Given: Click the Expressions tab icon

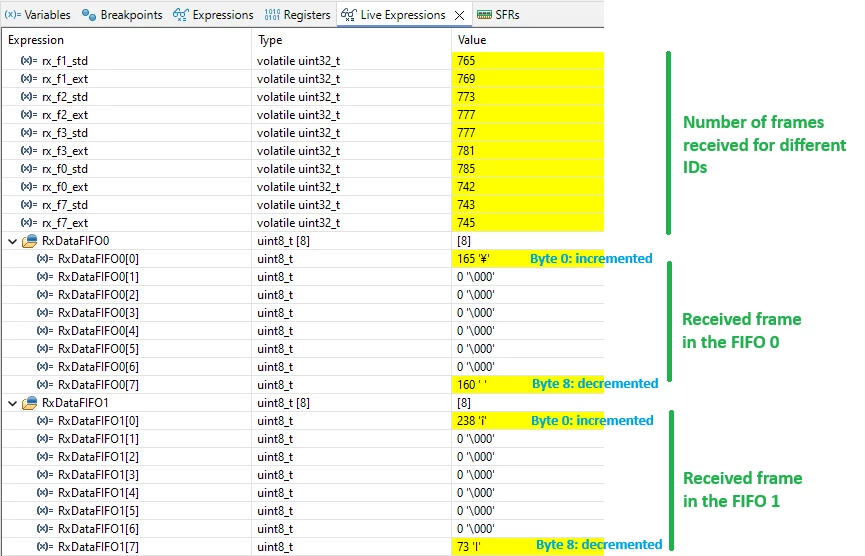Looking at the screenshot, I should pos(180,15).
